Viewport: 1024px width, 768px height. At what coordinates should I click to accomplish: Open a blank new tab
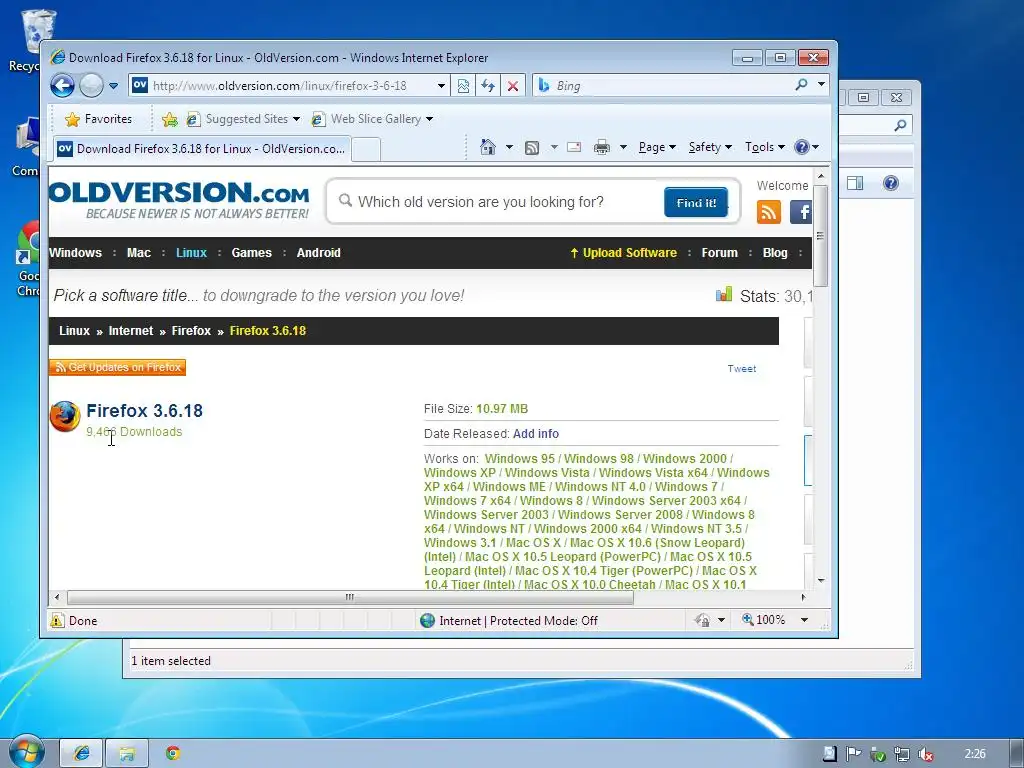pyautogui.click(x=366, y=149)
